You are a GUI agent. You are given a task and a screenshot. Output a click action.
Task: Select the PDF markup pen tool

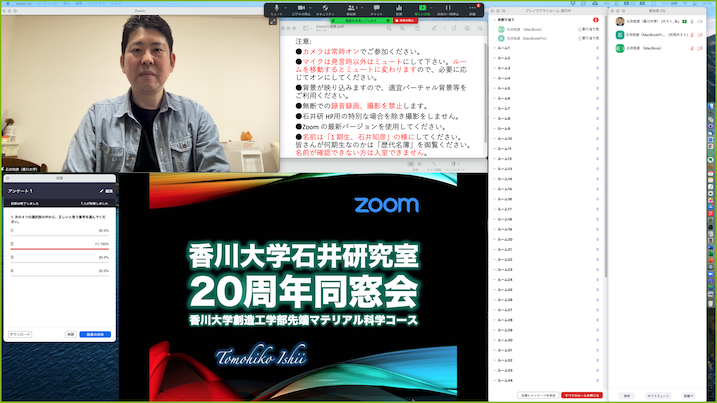pyautogui.click(x=434, y=28)
